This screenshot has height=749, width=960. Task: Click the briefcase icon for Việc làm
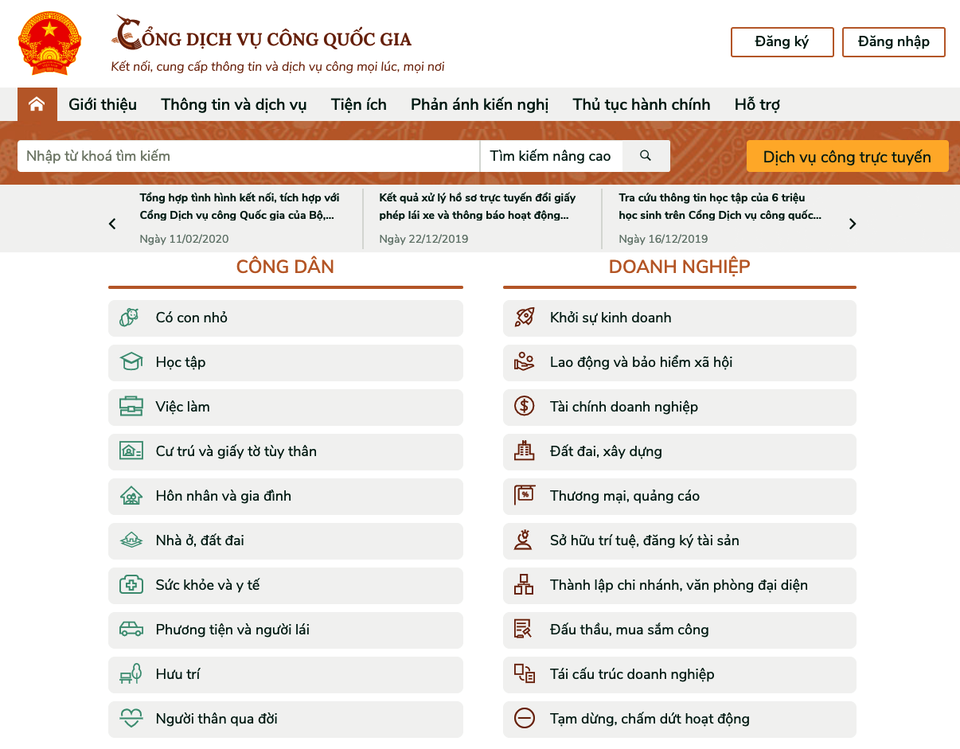point(130,407)
